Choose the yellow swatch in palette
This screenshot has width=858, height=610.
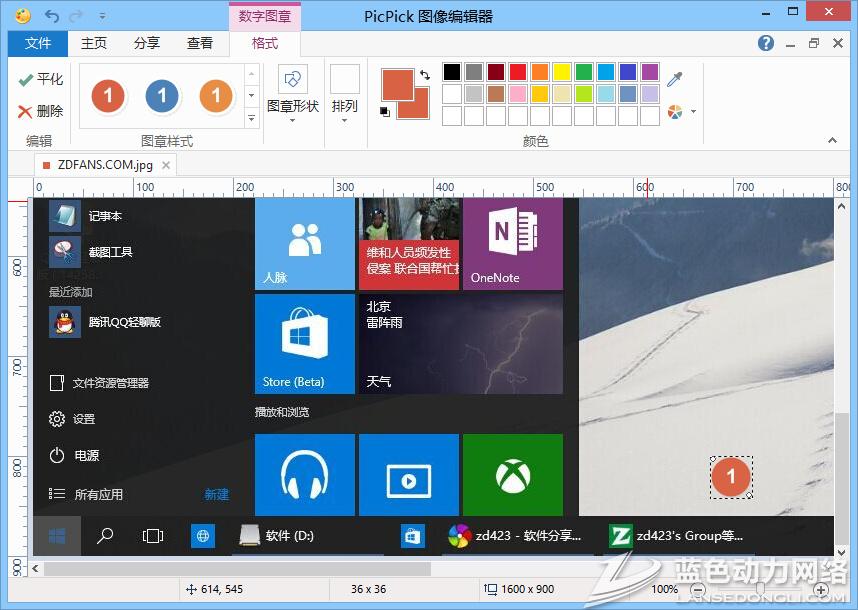click(x=562, y=72)
